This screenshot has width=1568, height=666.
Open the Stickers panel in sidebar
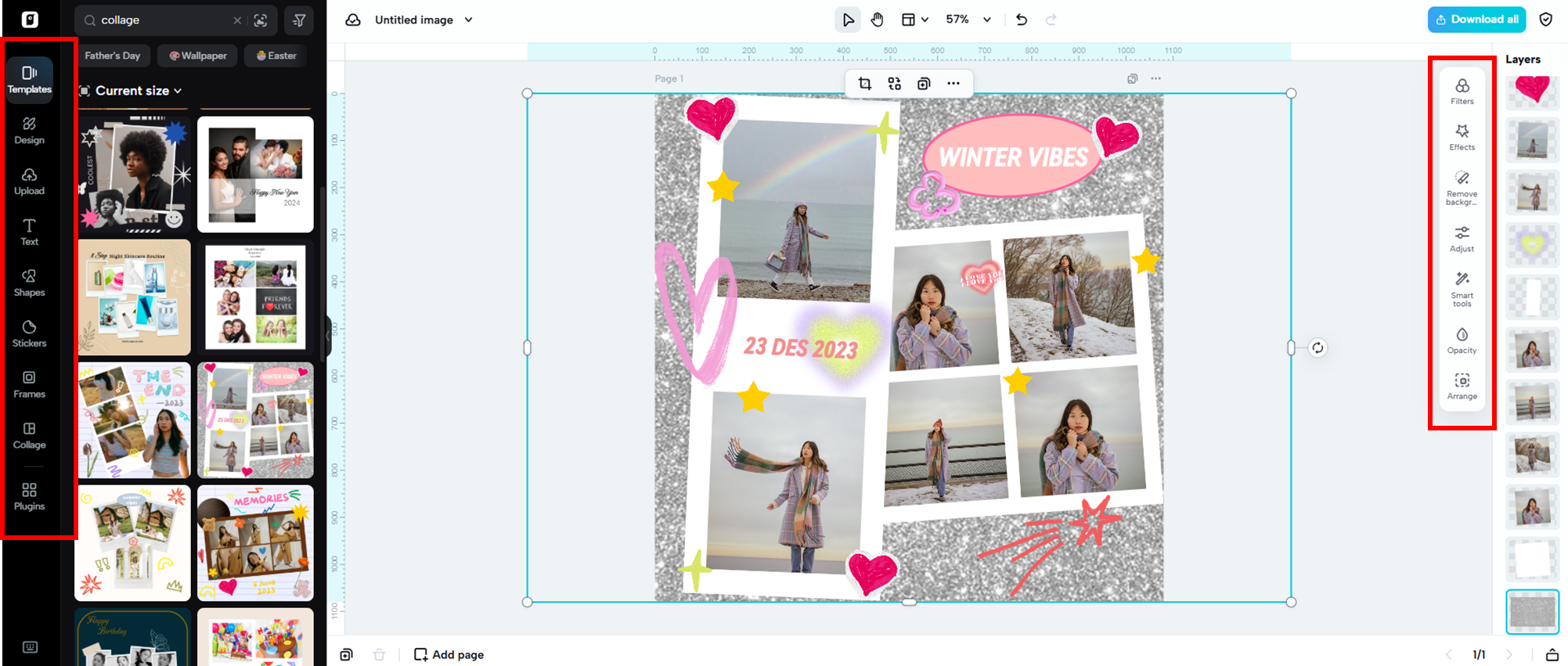click(x=29, y=333)
